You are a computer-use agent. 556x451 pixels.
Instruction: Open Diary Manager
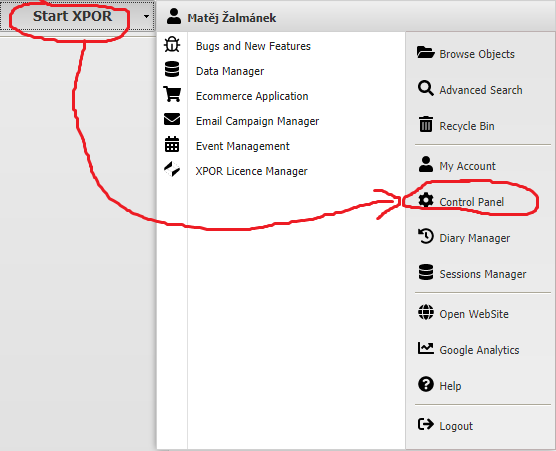pyautogui.click(x=474, y=238)
